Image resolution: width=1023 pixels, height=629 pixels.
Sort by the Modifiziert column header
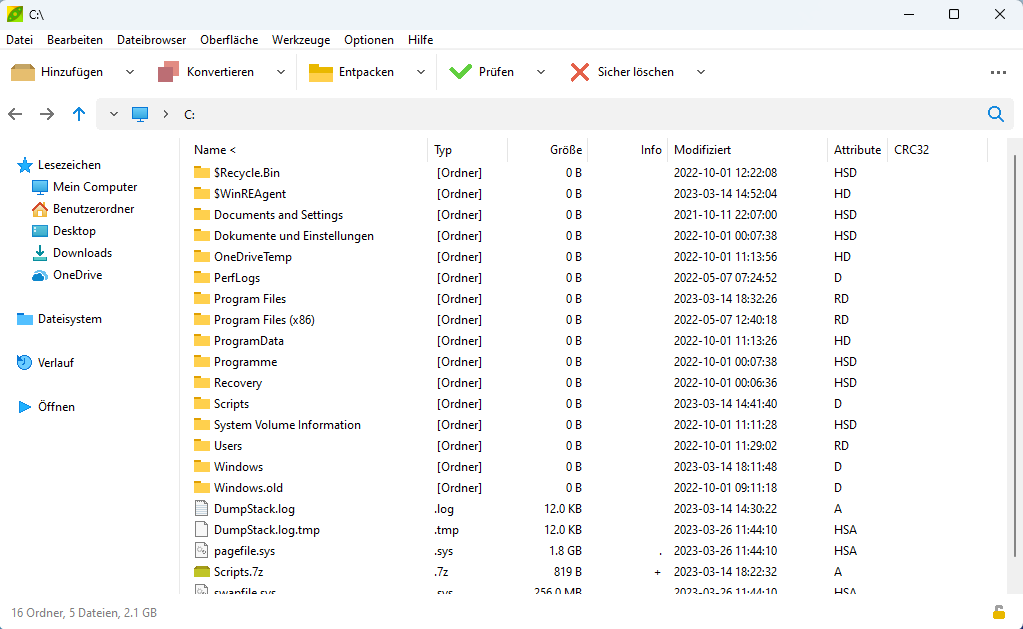pyautogui.click(x=702, y=150)
